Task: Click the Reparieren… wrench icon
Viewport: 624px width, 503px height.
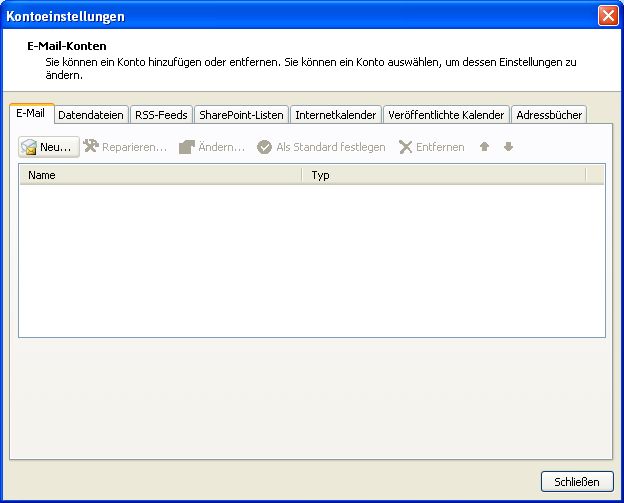Action: 92,147
